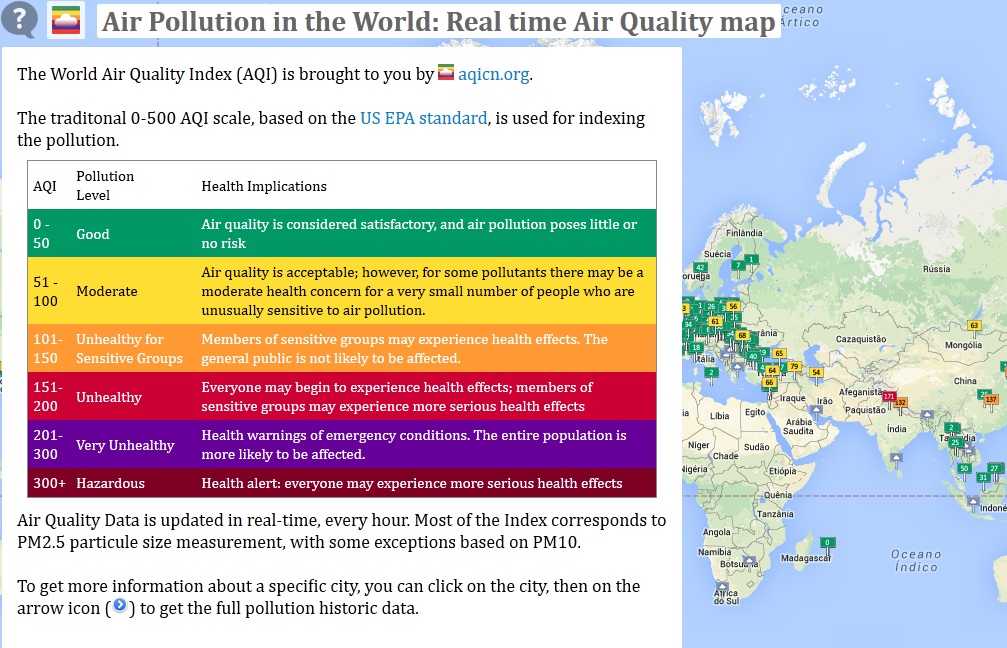Open the red 171 AQI marker near Pakistan
Screen dimensions: 1007x648
click(x=889, y=397)
